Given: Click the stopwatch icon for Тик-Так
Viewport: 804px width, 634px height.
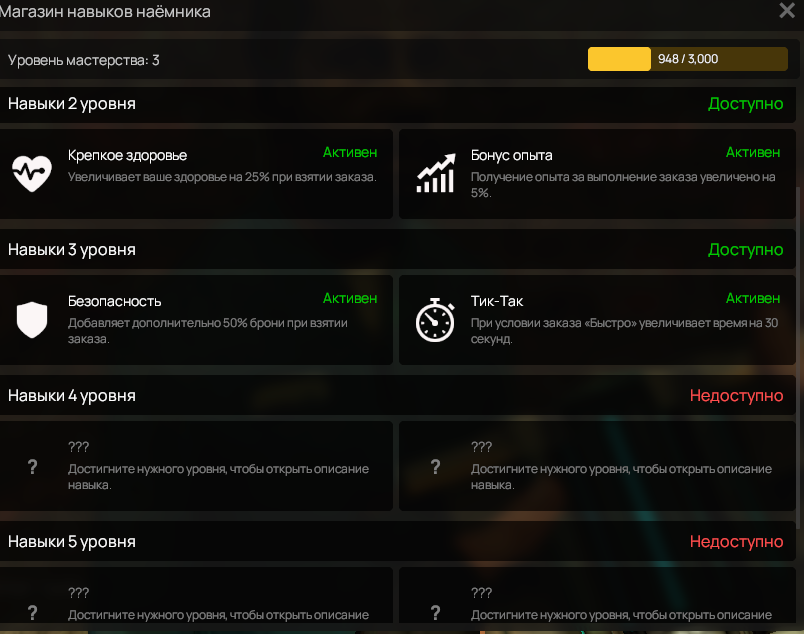Looking at the screenshot, I should [435, 320].
